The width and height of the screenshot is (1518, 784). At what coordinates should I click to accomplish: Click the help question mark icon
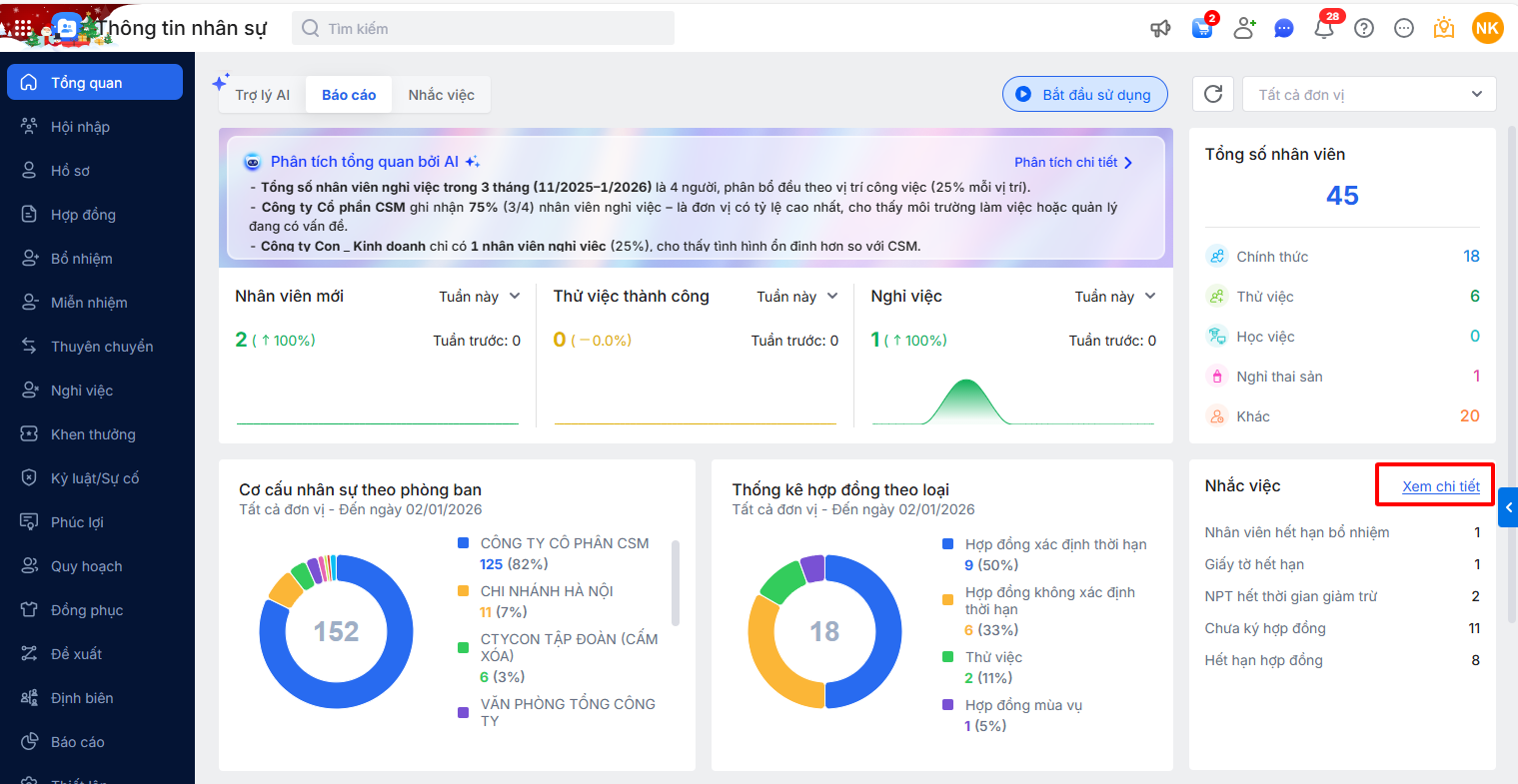[x=1364, y=28]
